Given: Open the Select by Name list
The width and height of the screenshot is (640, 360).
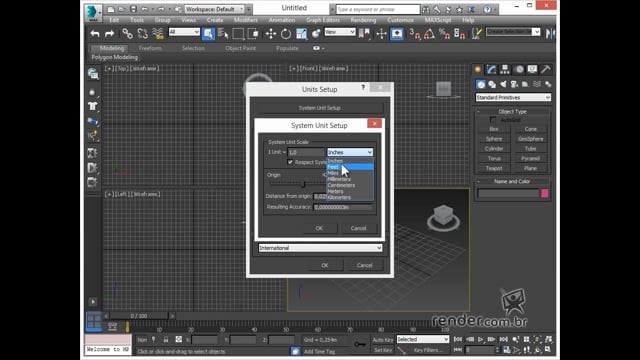Looking at the screenshot, I should coord(223,34).
